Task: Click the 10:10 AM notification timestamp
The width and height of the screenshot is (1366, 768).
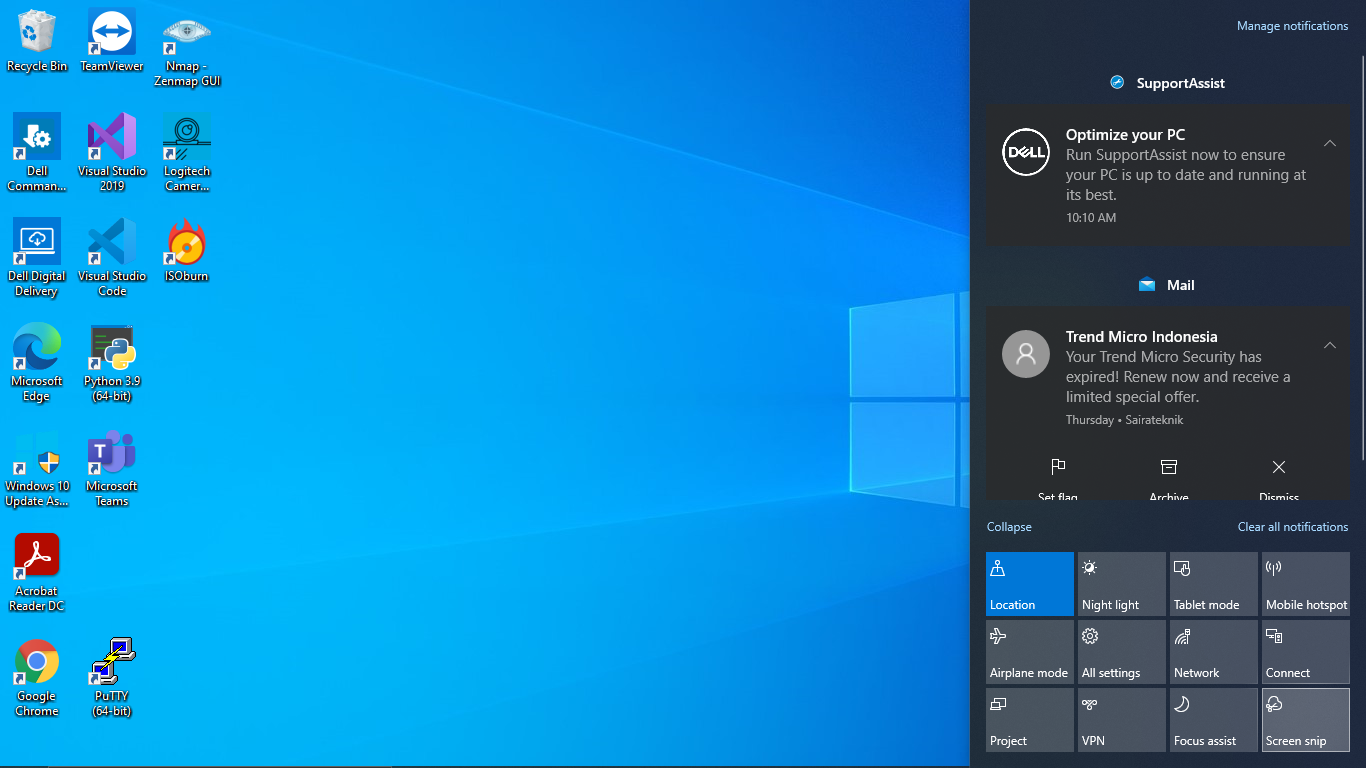Action: click(1091, 218)
